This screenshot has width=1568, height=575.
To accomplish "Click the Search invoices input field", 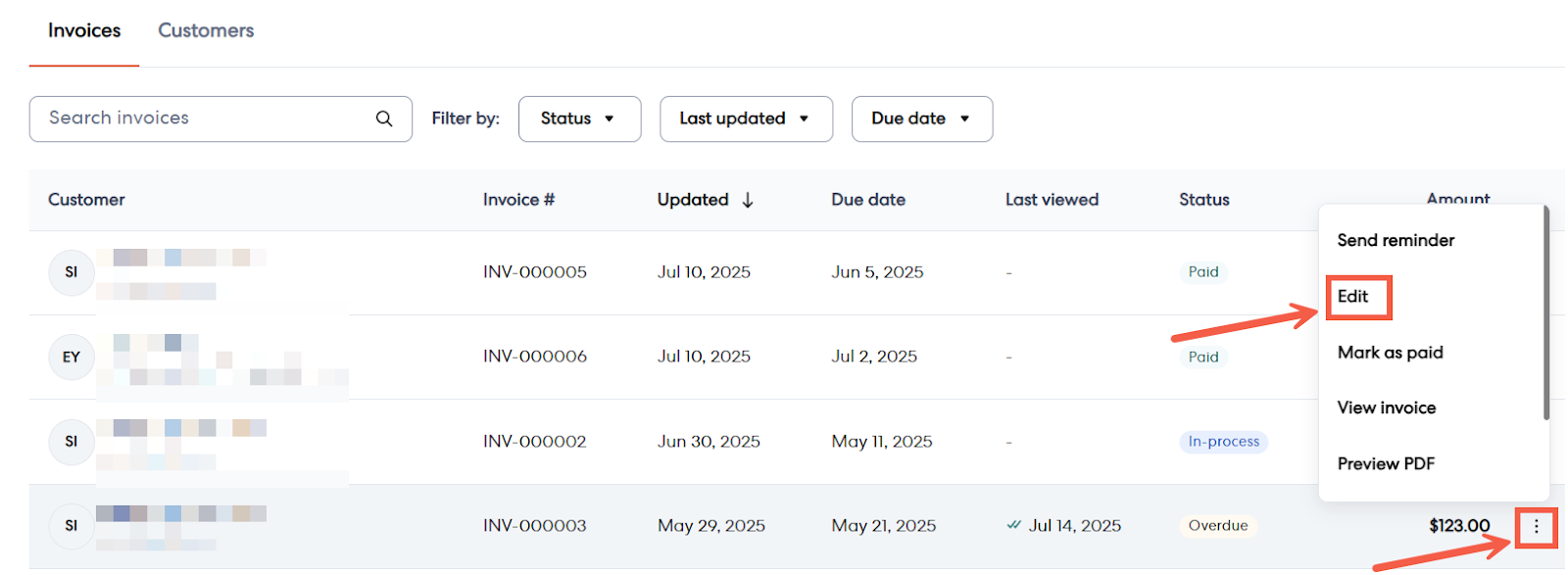I will tap(206, 119).
